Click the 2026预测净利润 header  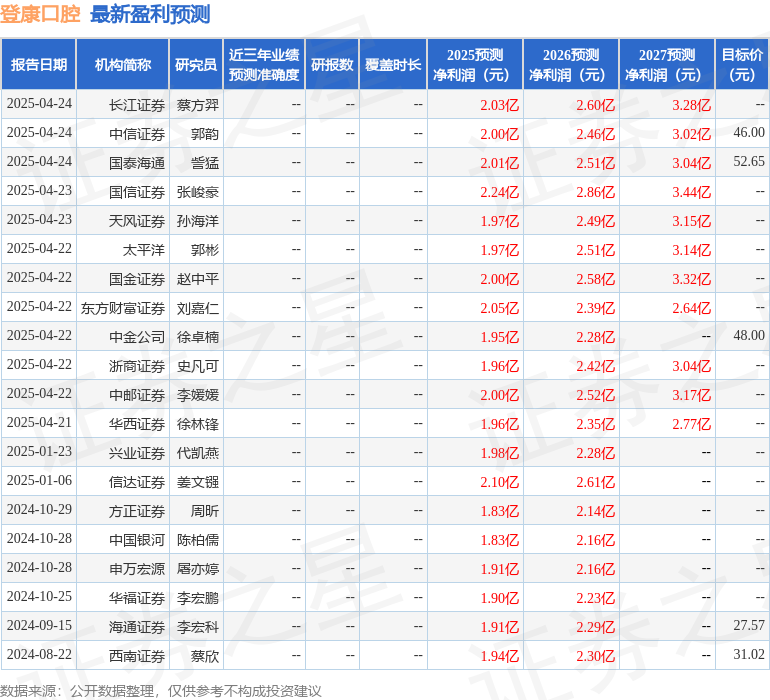tap(571, 64)
